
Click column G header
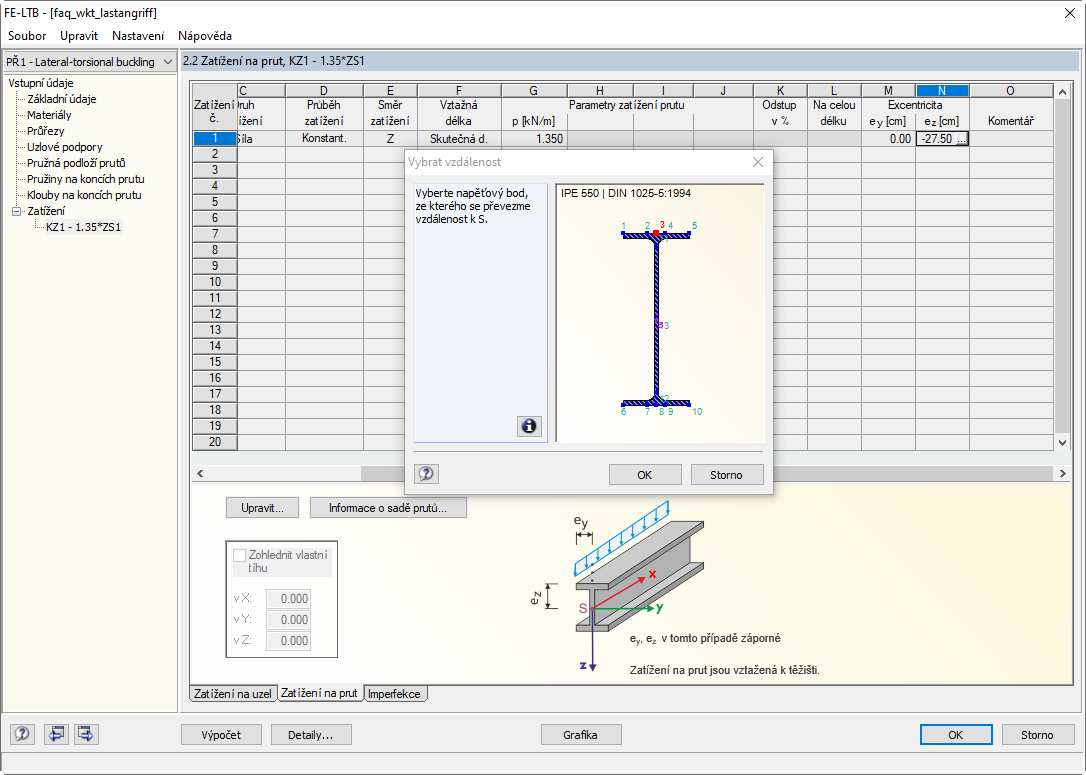(533, 91)
